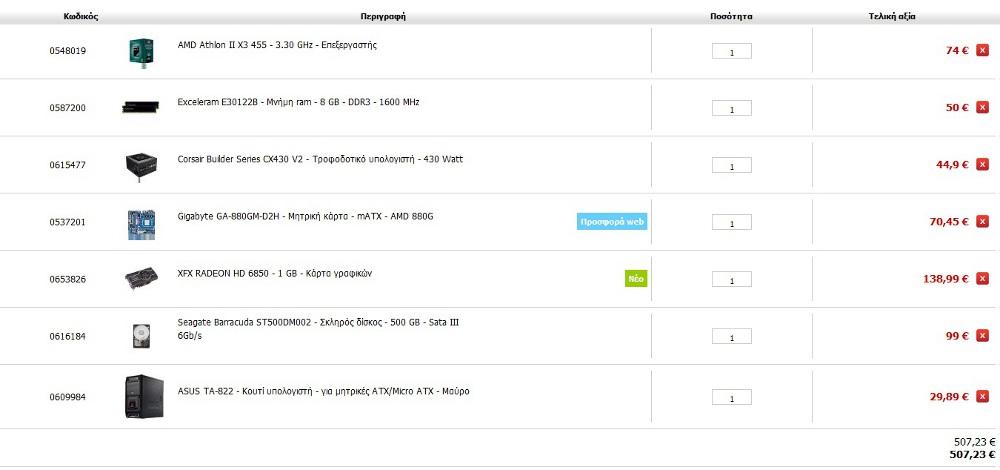Delete XFX RADEON HD 6850 from cart
1000x470 pixels.
point(982,279)
